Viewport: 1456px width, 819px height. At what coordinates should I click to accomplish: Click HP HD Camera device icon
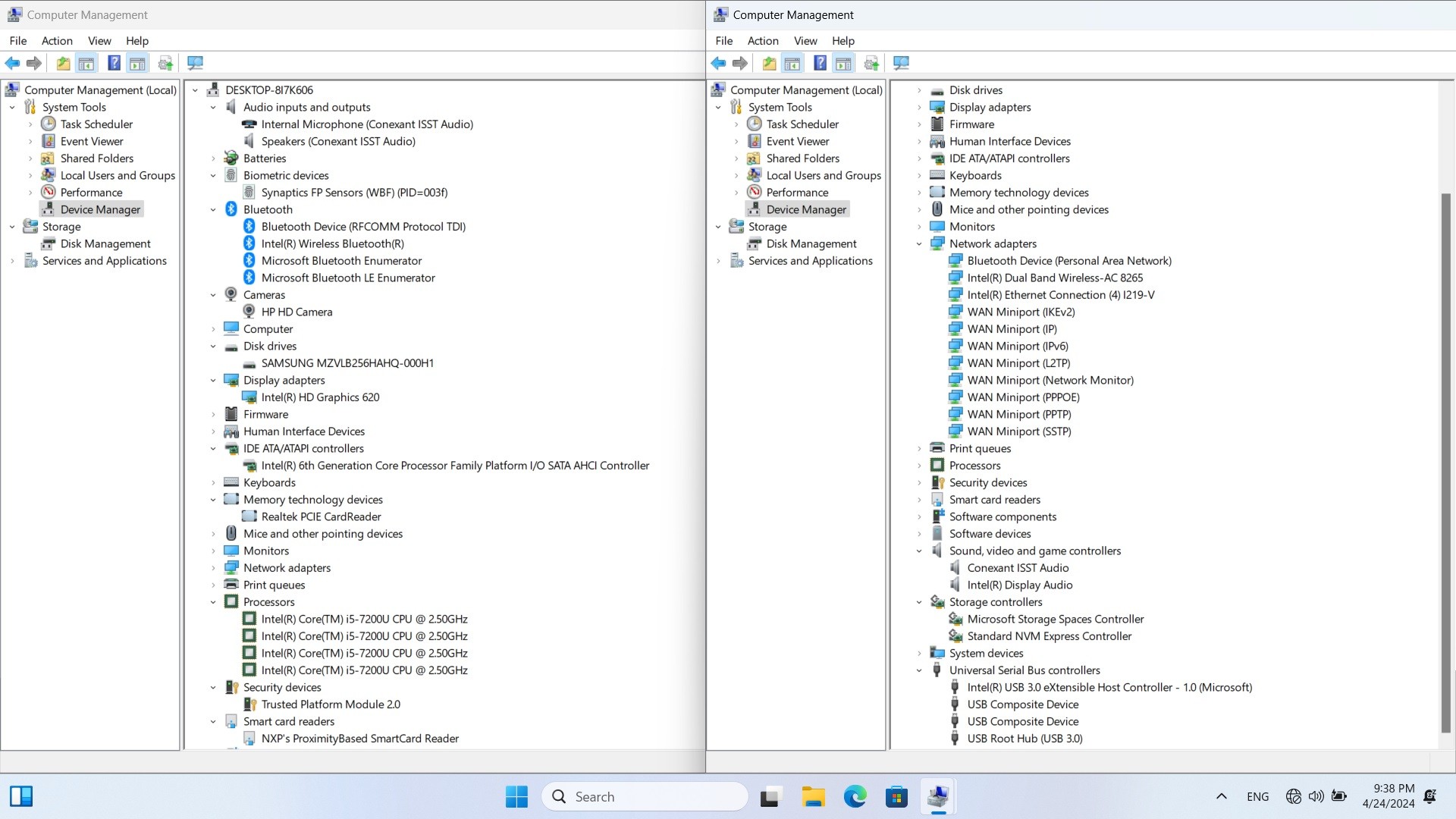(249, 312)
